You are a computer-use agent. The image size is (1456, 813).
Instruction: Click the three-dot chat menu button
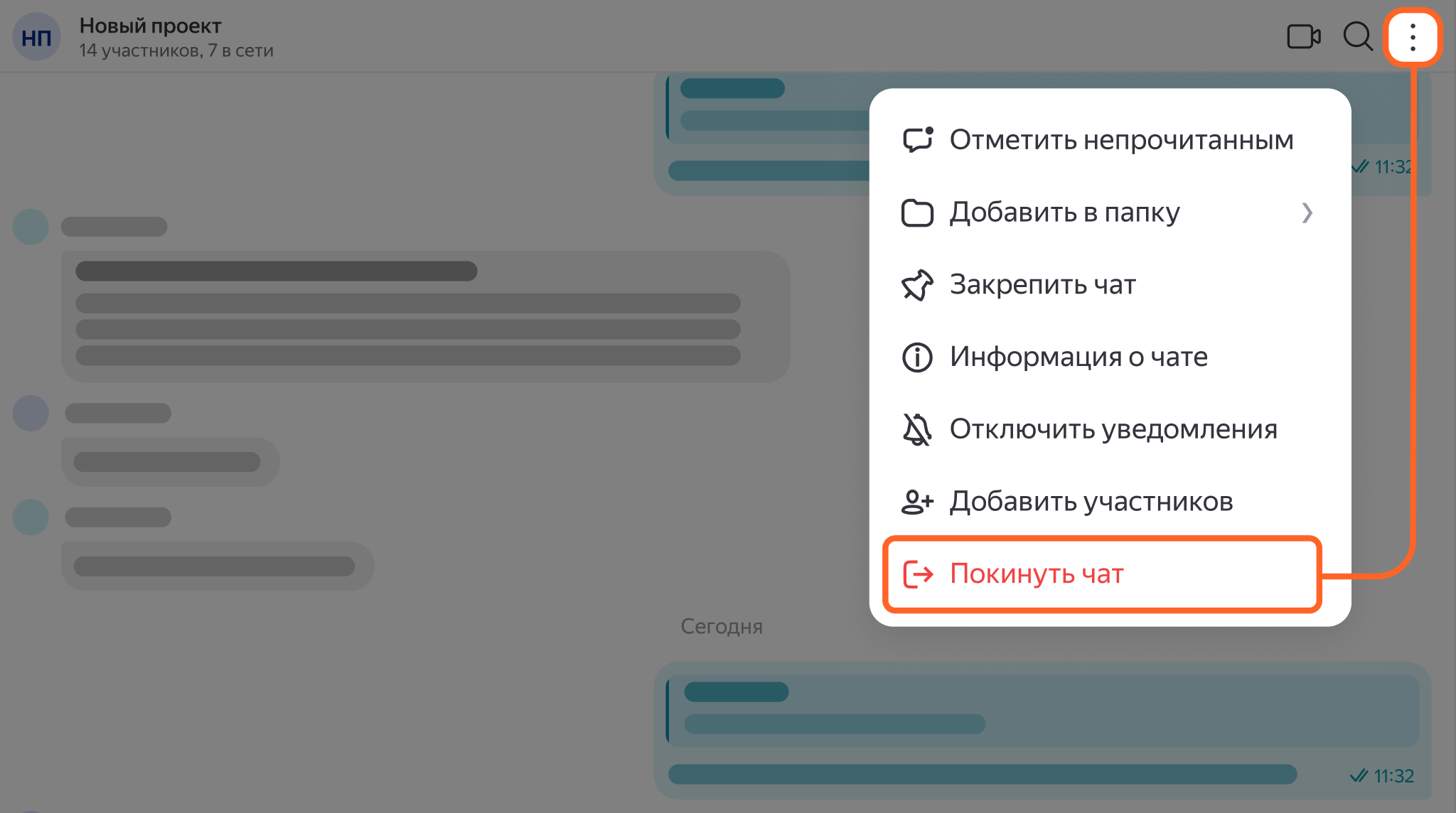point(1412,37)
